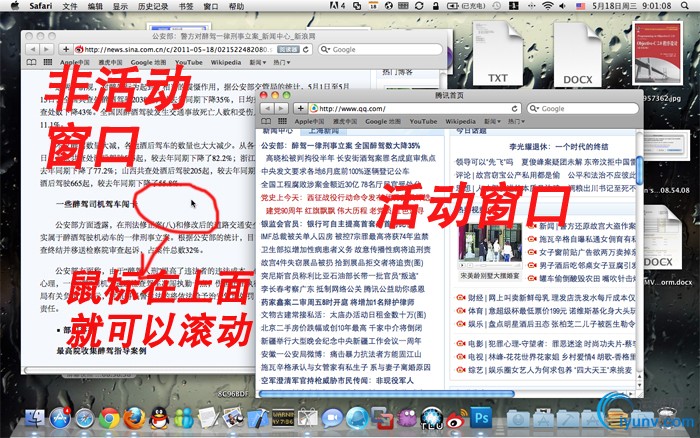700x438 pixels.
Task: Click qq.com horizontal scrollbar thumb
Action: pos(387,394)
